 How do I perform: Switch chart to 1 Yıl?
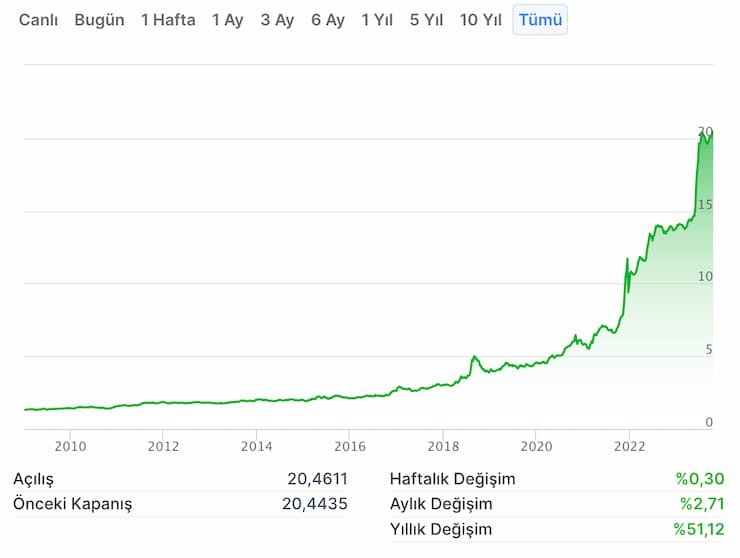coord(377,20)
